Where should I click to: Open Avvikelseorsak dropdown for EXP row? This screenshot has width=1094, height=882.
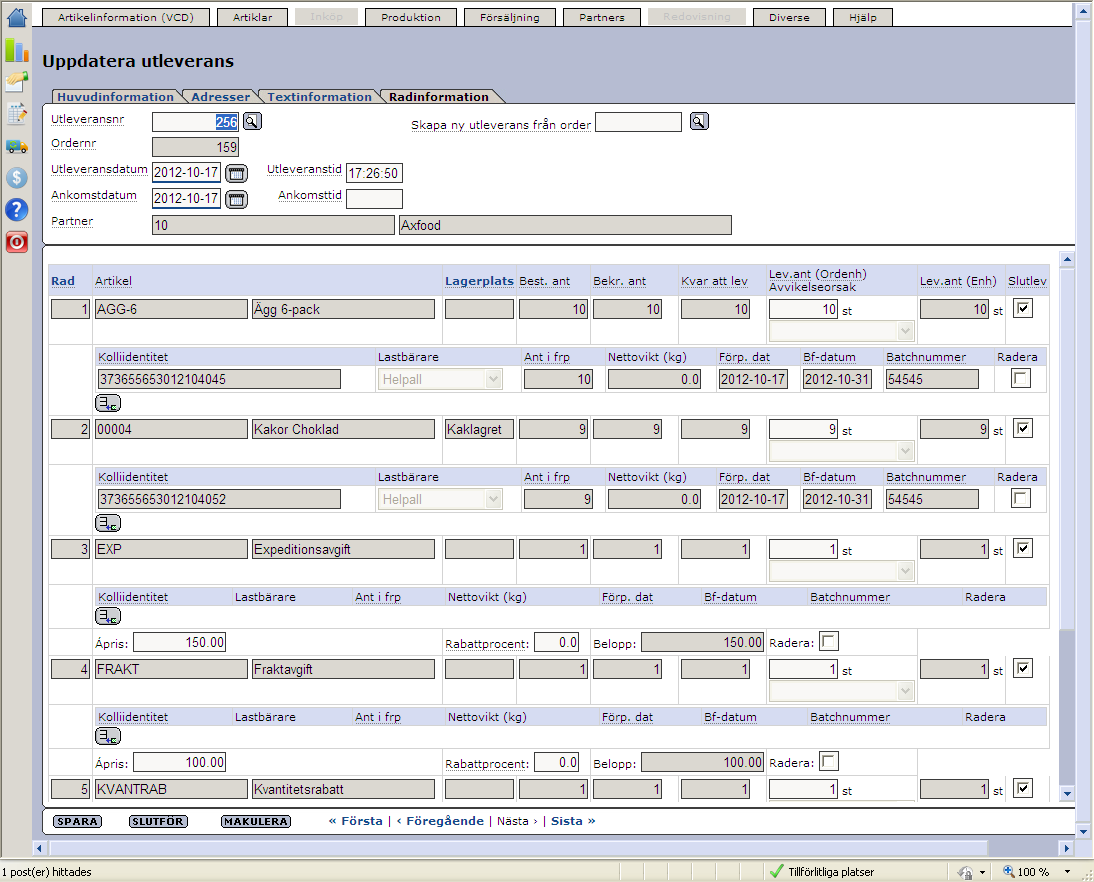[841, 571]
